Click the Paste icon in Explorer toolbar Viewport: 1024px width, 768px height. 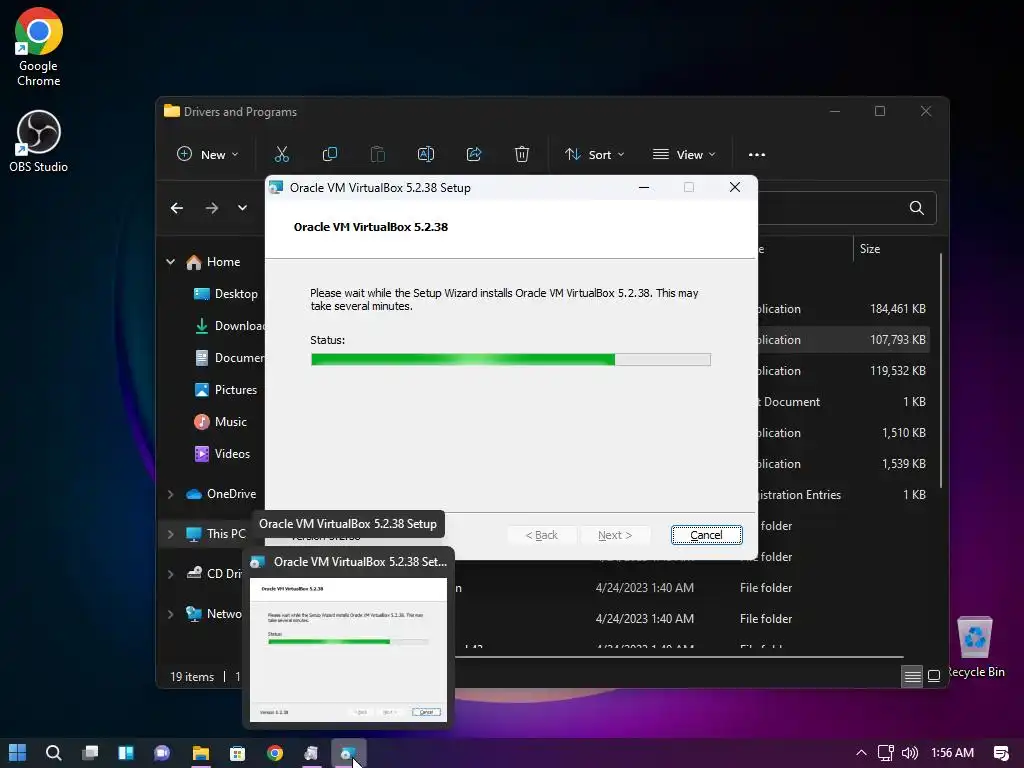point(377,155)
